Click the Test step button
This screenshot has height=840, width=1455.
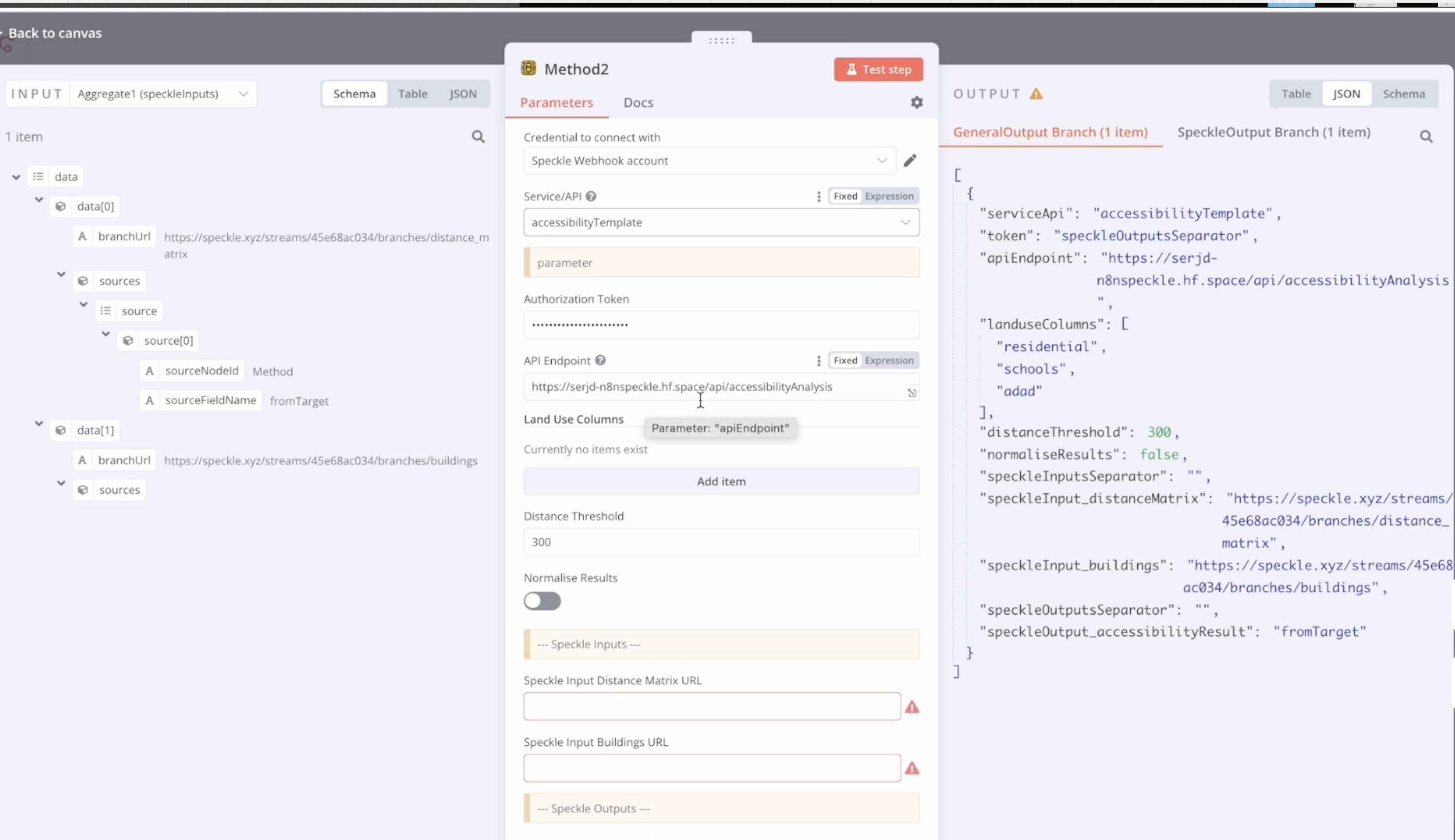pos(877,69)
